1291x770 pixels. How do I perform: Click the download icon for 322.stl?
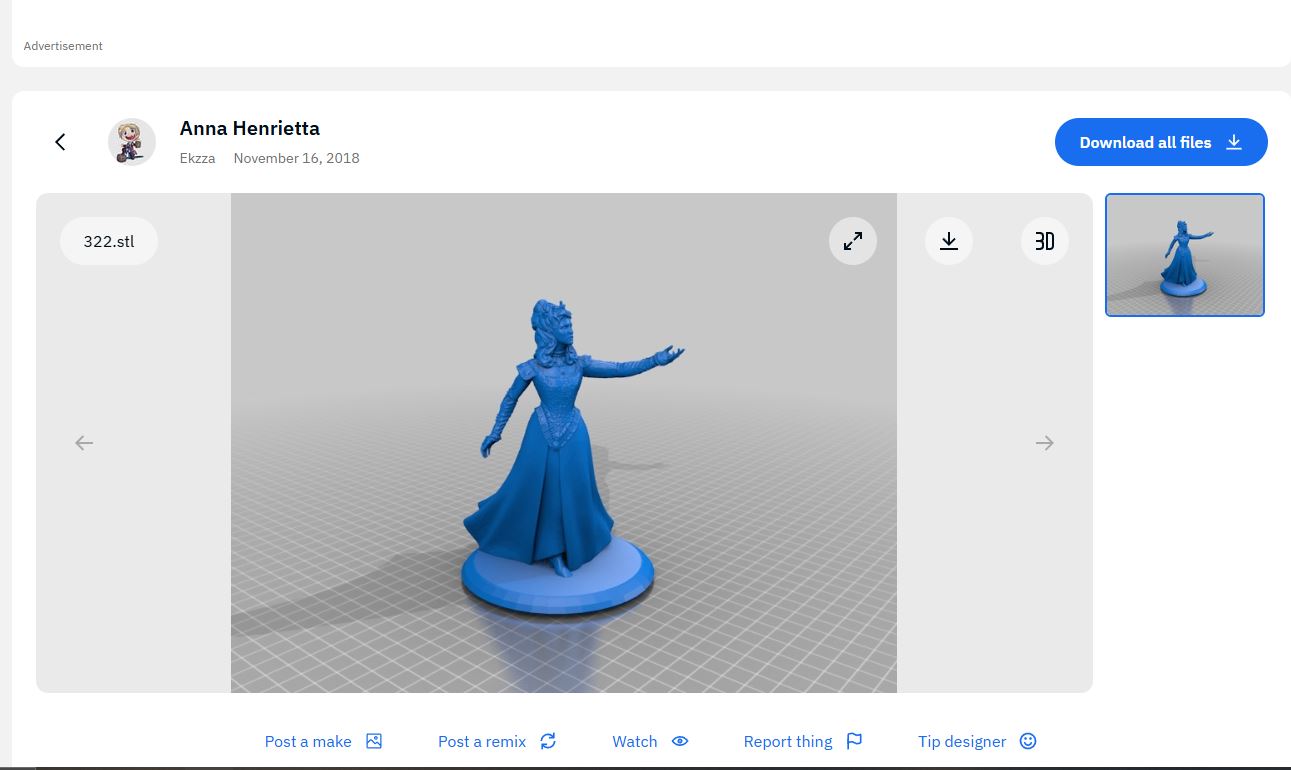pyautogui.click(x=948, y=241)
